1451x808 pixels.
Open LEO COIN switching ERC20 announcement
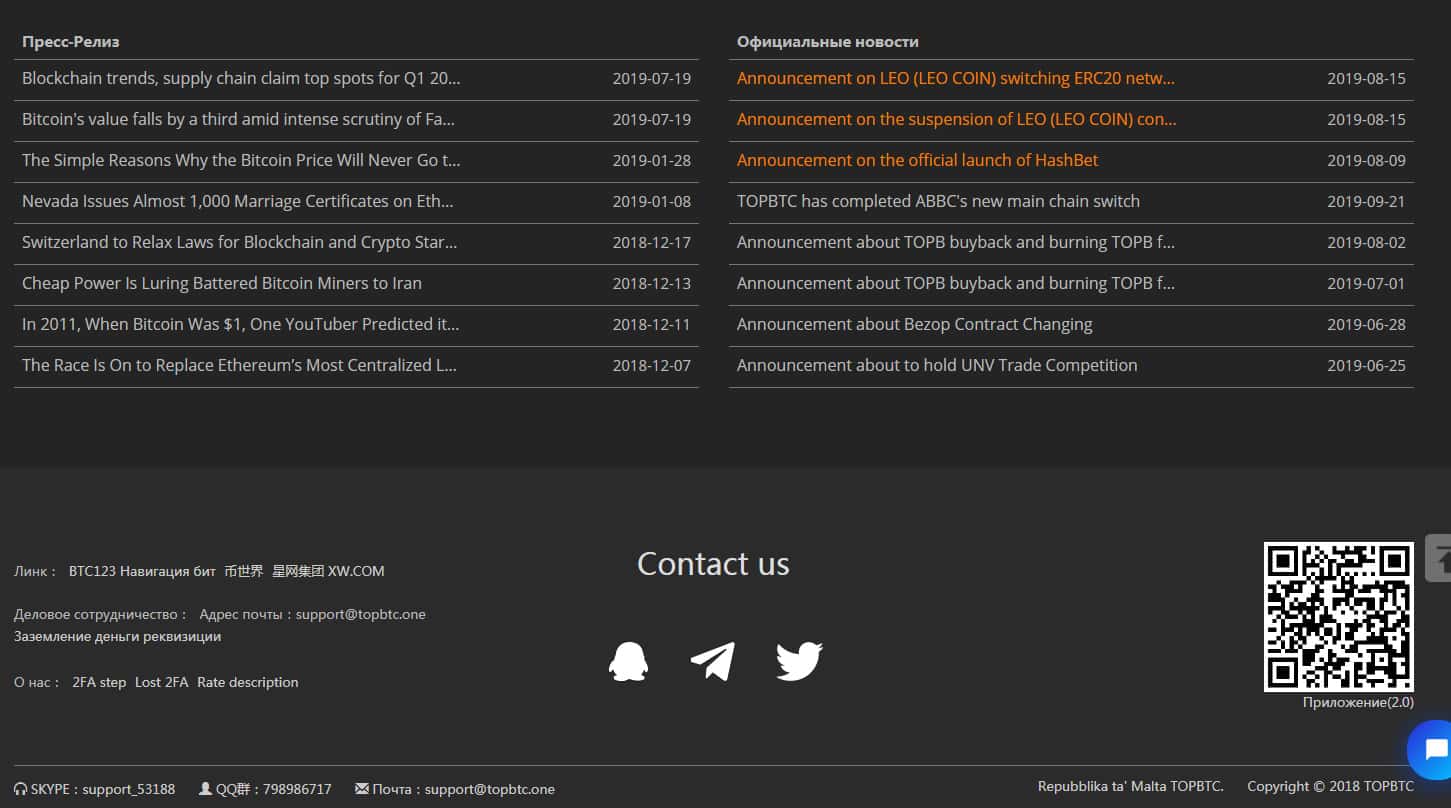point(955,78)
